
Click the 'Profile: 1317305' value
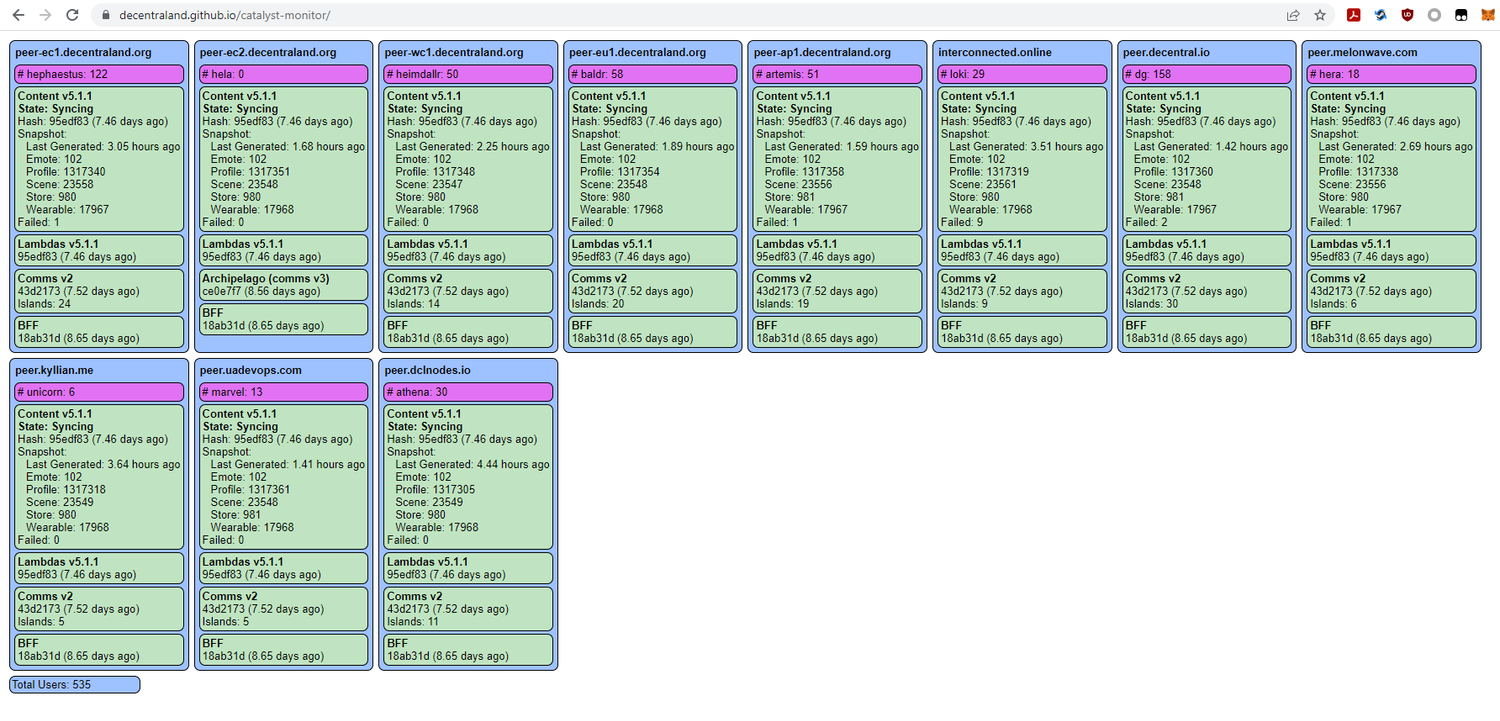[435, 490]
